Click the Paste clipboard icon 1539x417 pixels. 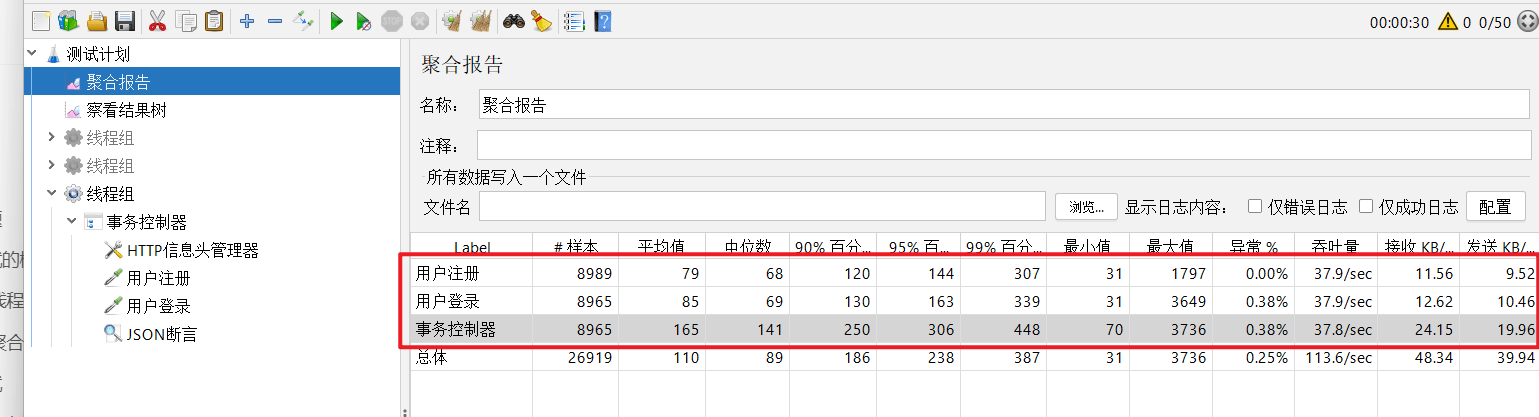tap(214, 20)
